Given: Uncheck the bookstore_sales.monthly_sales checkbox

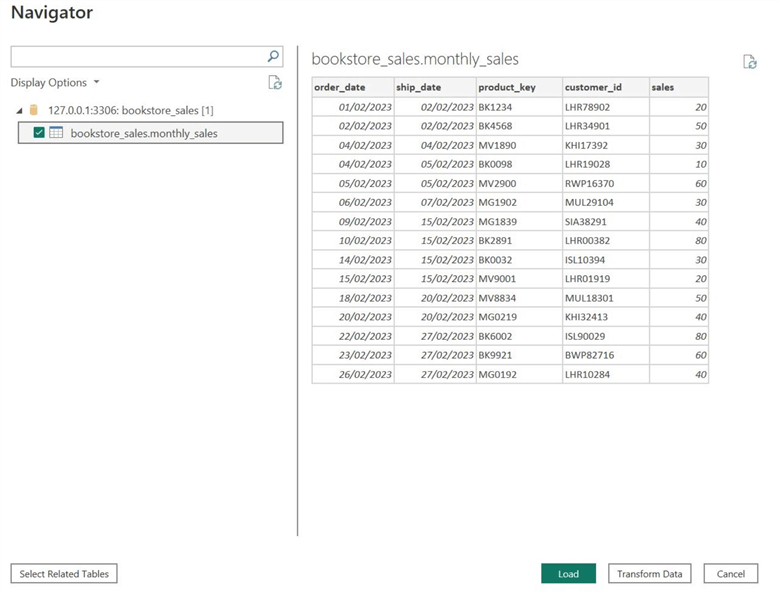Looking at the screenshot, I should [39, 133].
